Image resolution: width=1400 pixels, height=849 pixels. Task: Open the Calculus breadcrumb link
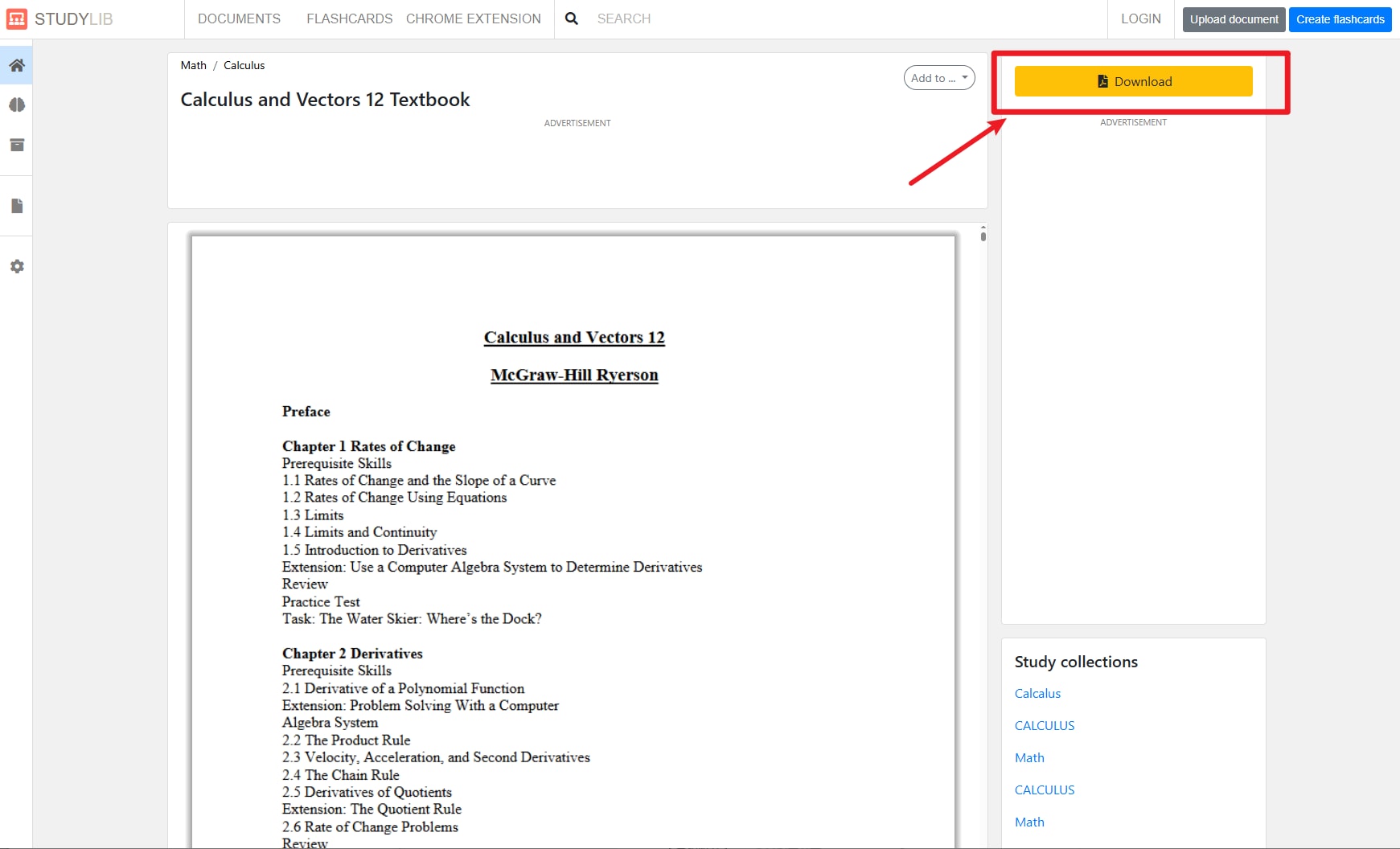click(244, 65)
